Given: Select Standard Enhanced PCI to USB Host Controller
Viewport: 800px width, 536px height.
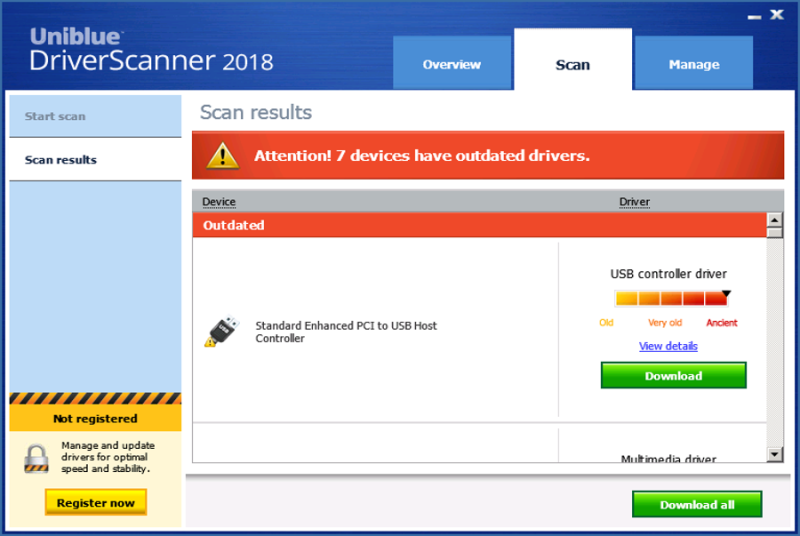Looking at the screenshot, I should click(346, 331).
